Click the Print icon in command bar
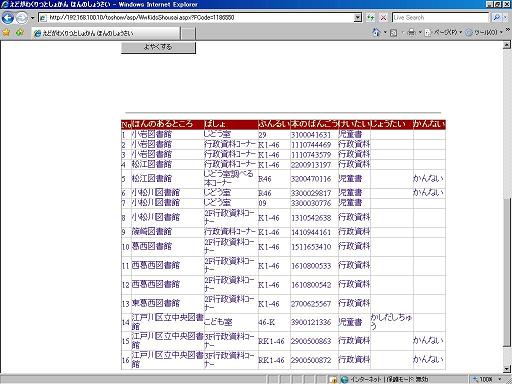The width and height of the screenshot is (512, 384). point(412,32)
